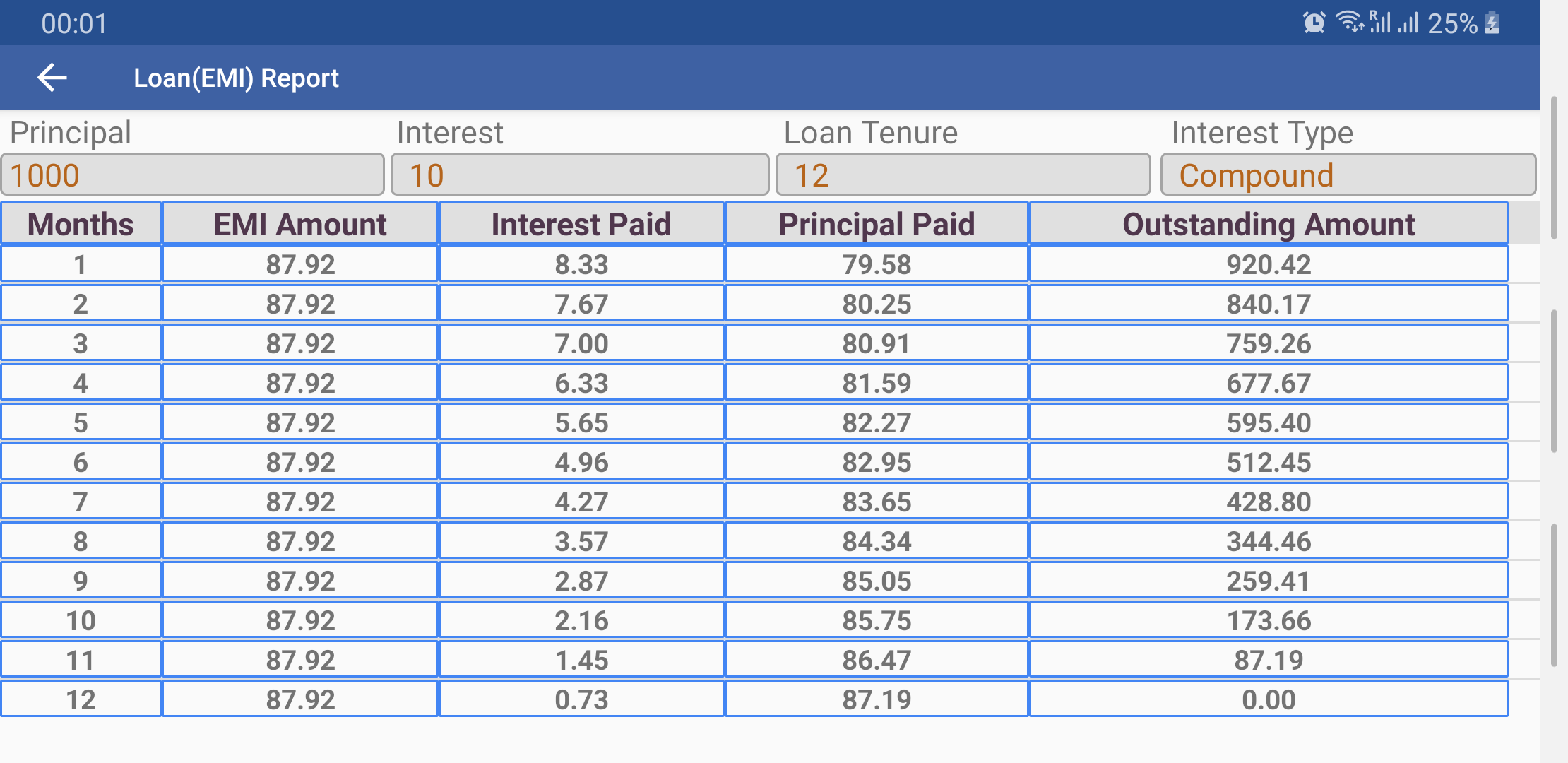This screenshot has width=1568, height=763.
Task: Tap the Wi-Fi icon in status bar
Action: point(1350,23)
